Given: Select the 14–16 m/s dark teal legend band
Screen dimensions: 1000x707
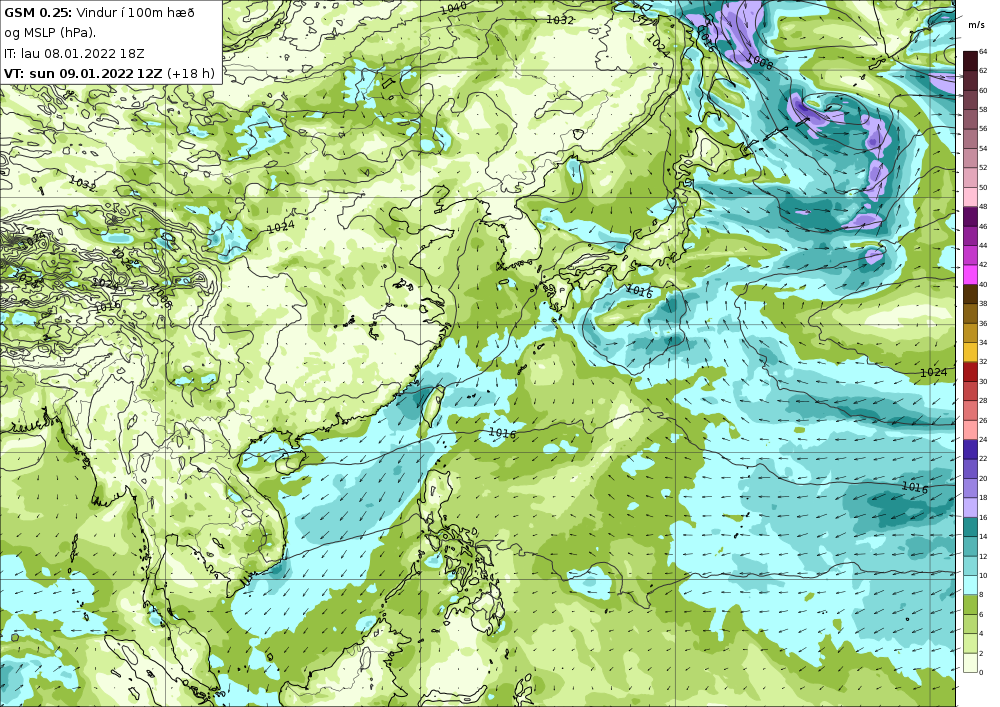Looking at the screenshot, I should click(970, 527).
